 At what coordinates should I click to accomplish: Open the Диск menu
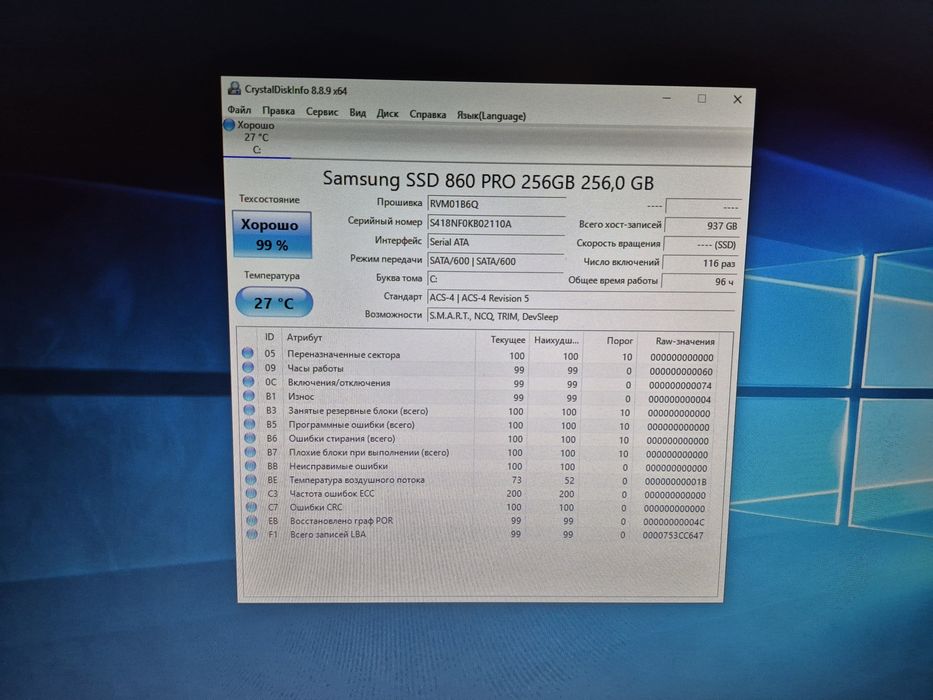click(x=387, y=113)
